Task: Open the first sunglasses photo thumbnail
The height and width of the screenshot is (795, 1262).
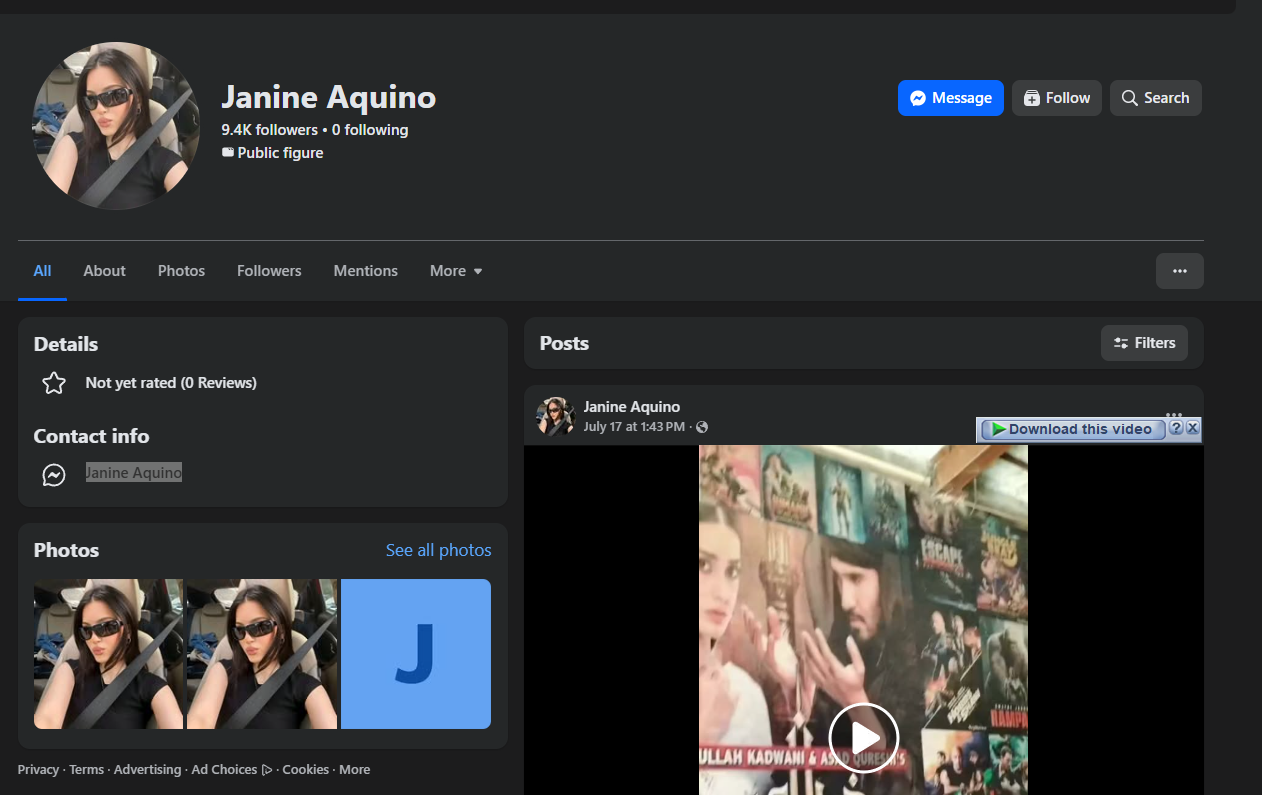Action: pos(108,654)
